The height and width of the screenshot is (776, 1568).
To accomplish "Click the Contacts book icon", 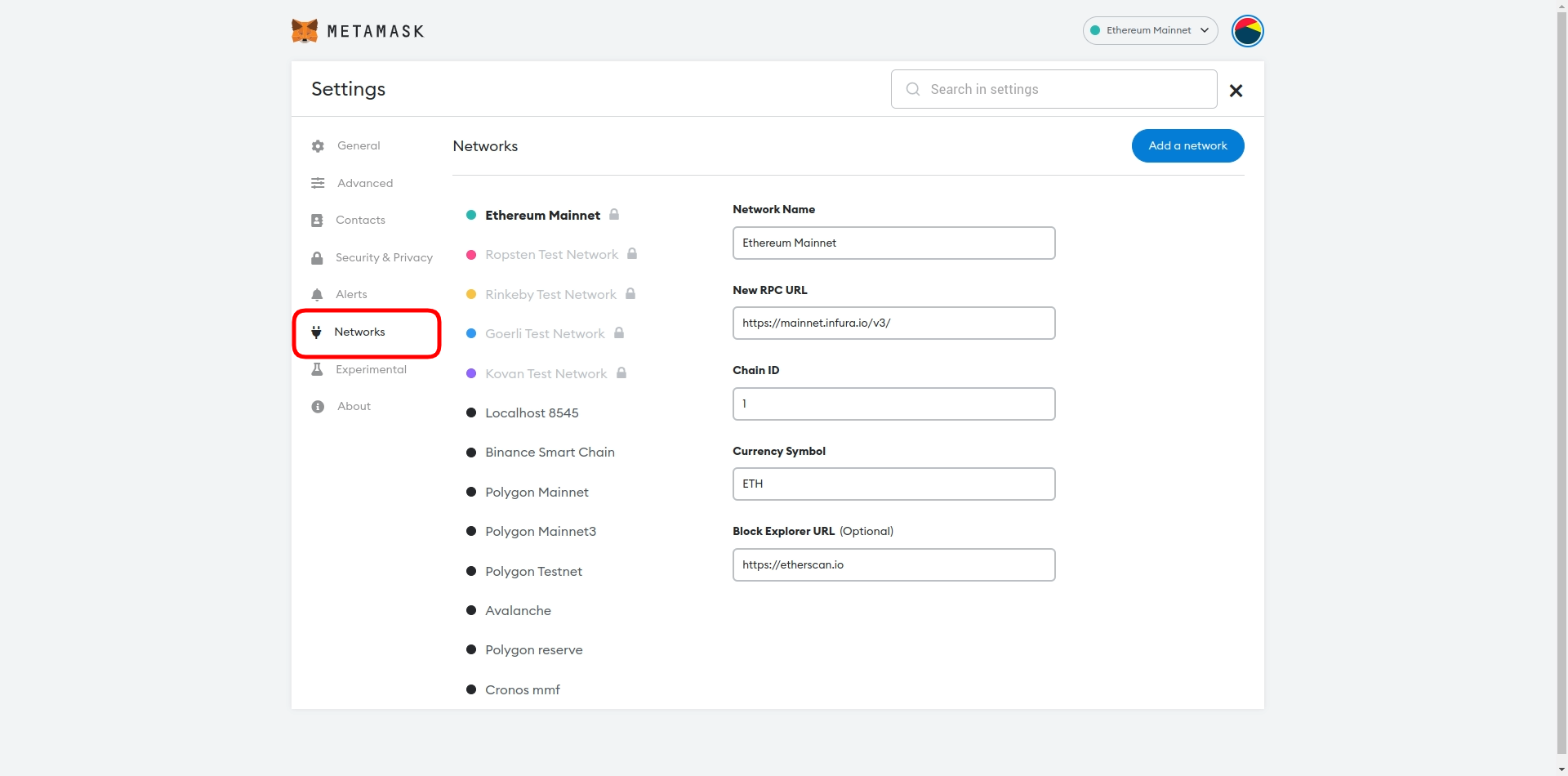I will (x=317, y=221).
